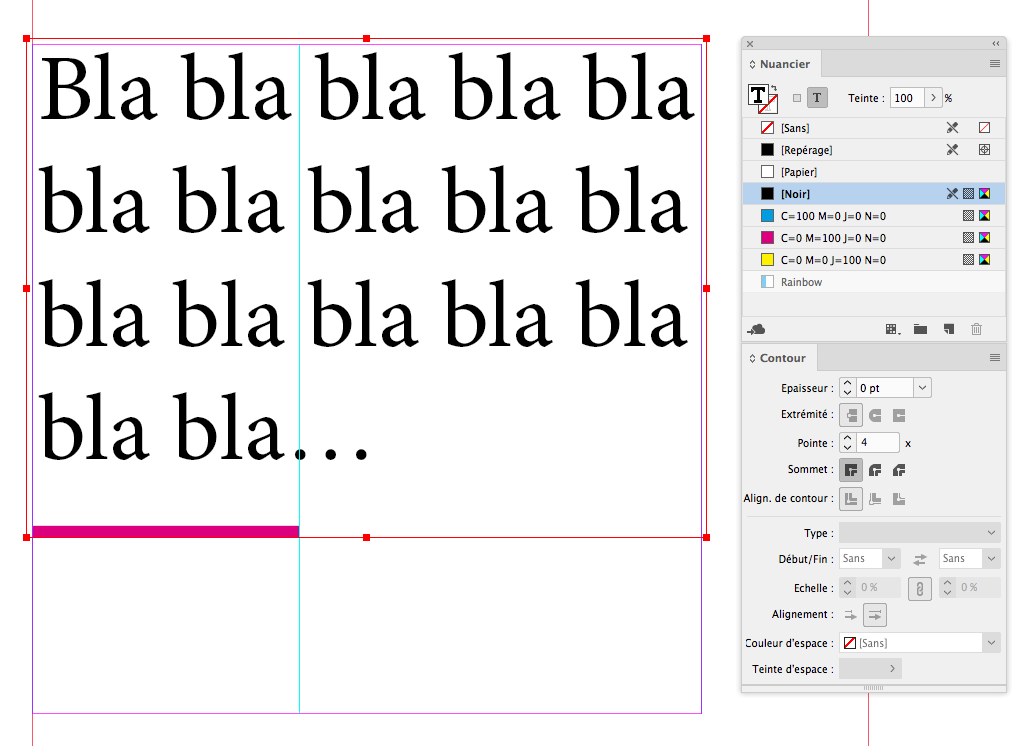Delete selected swatch via trash icon
1030x746 pixels.
[x=976, y=329]
